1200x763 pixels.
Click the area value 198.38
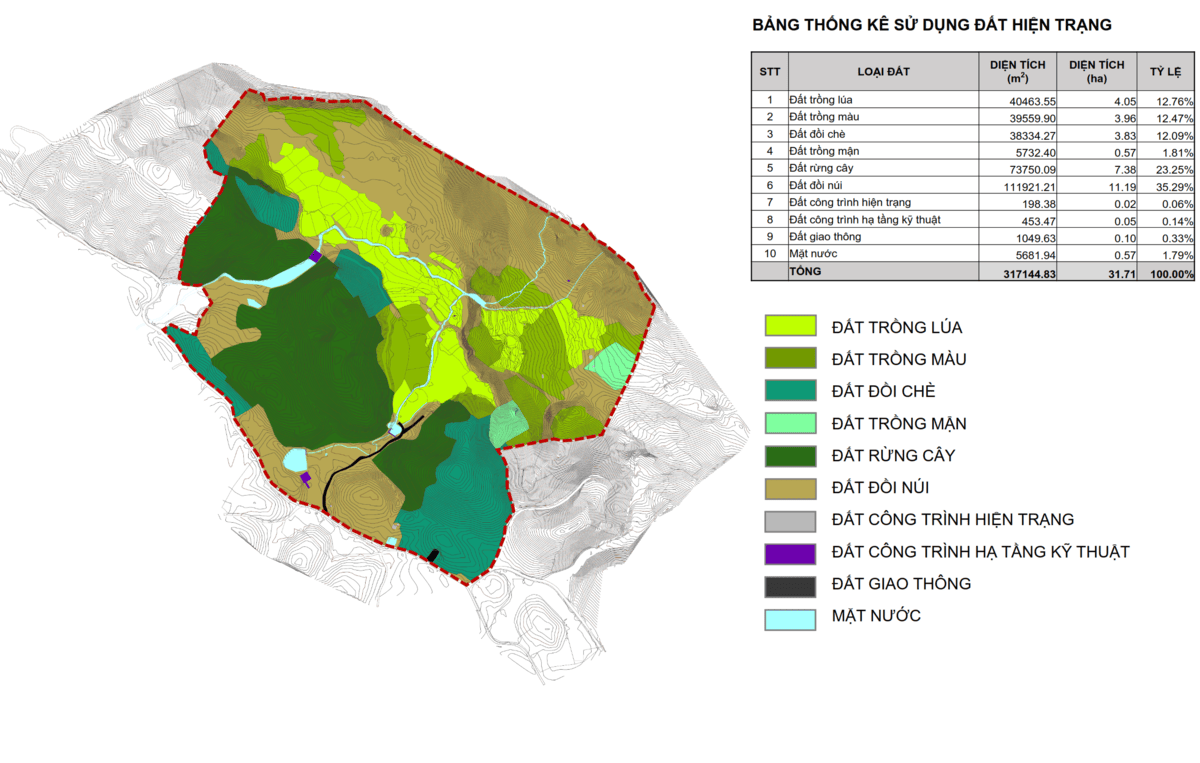click(x=1037, y=203)
